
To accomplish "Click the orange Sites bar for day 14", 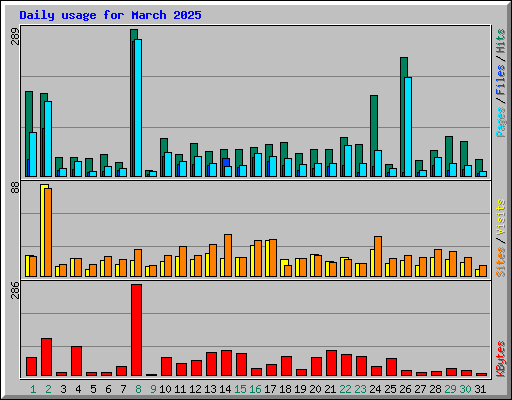I will click(x=228, y=255).
